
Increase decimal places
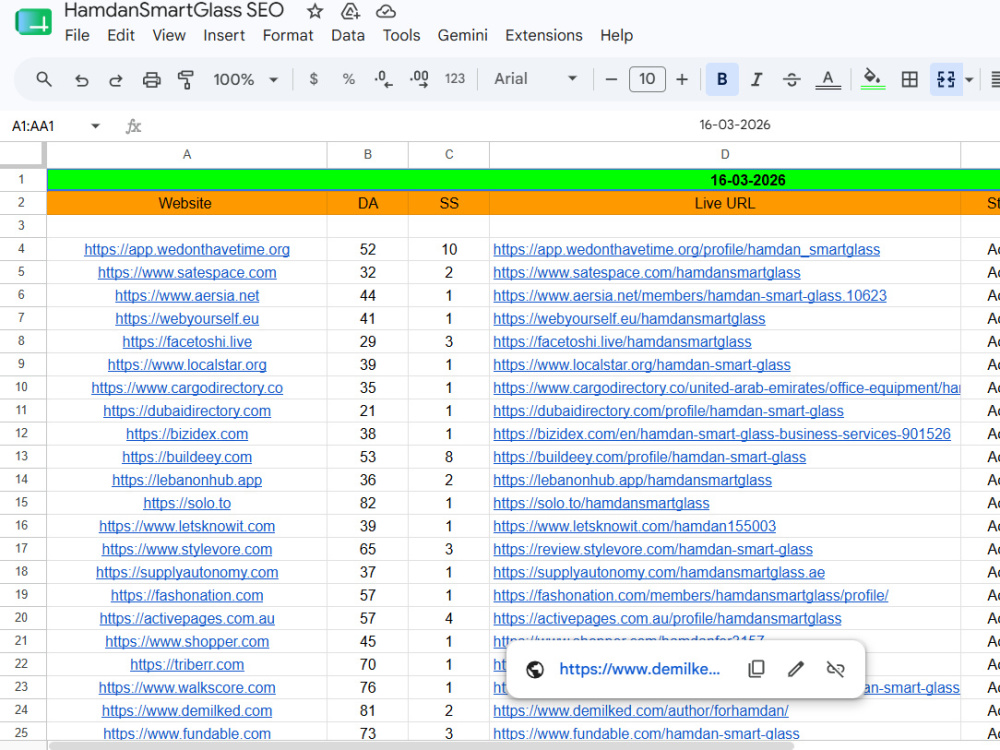coord(419,79)
